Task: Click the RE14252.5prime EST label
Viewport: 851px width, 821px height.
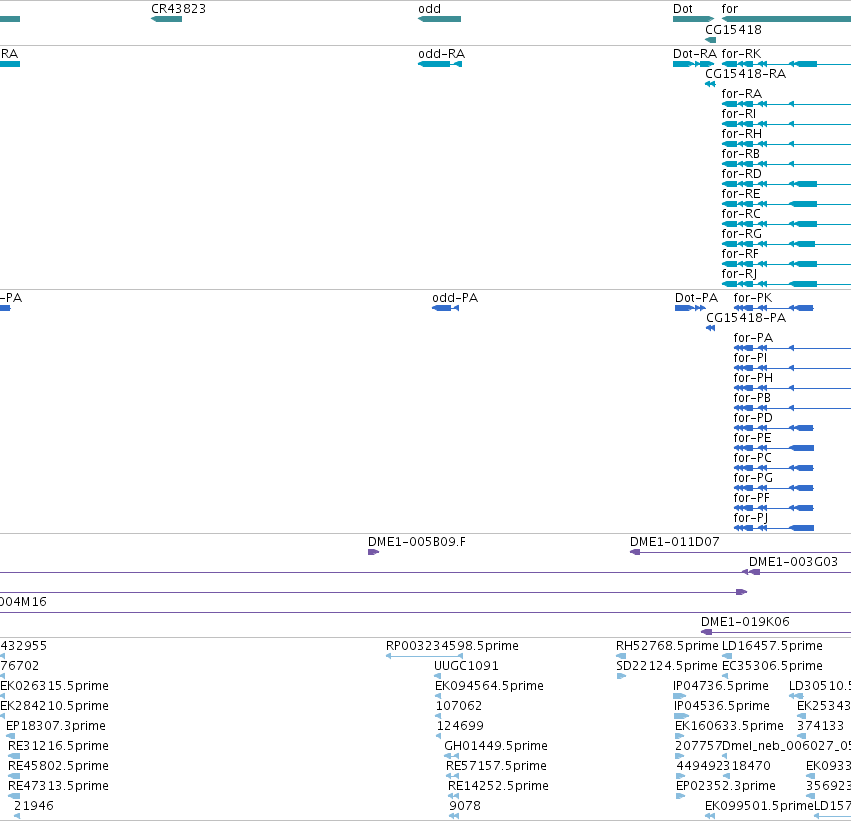Action: (498, 786)
